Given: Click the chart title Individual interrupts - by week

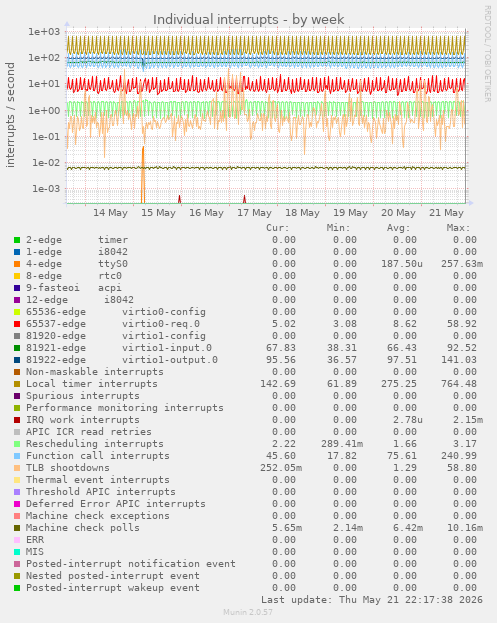Looking at the screenshot, I should [249, 19].
